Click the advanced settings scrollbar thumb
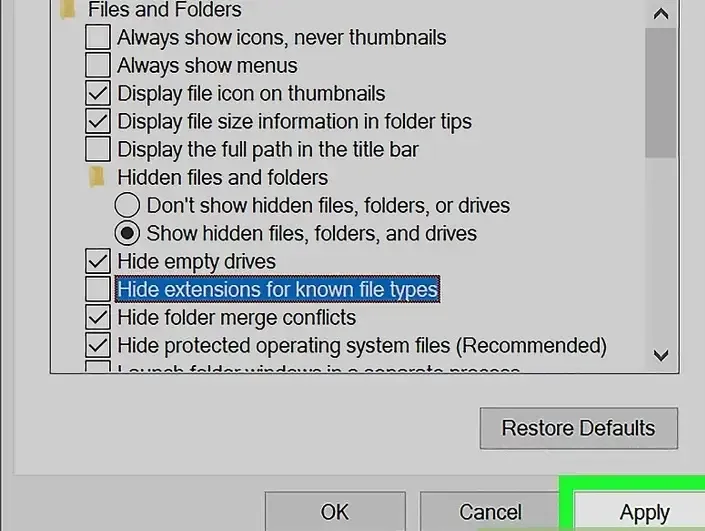 (x=660, y=93)
